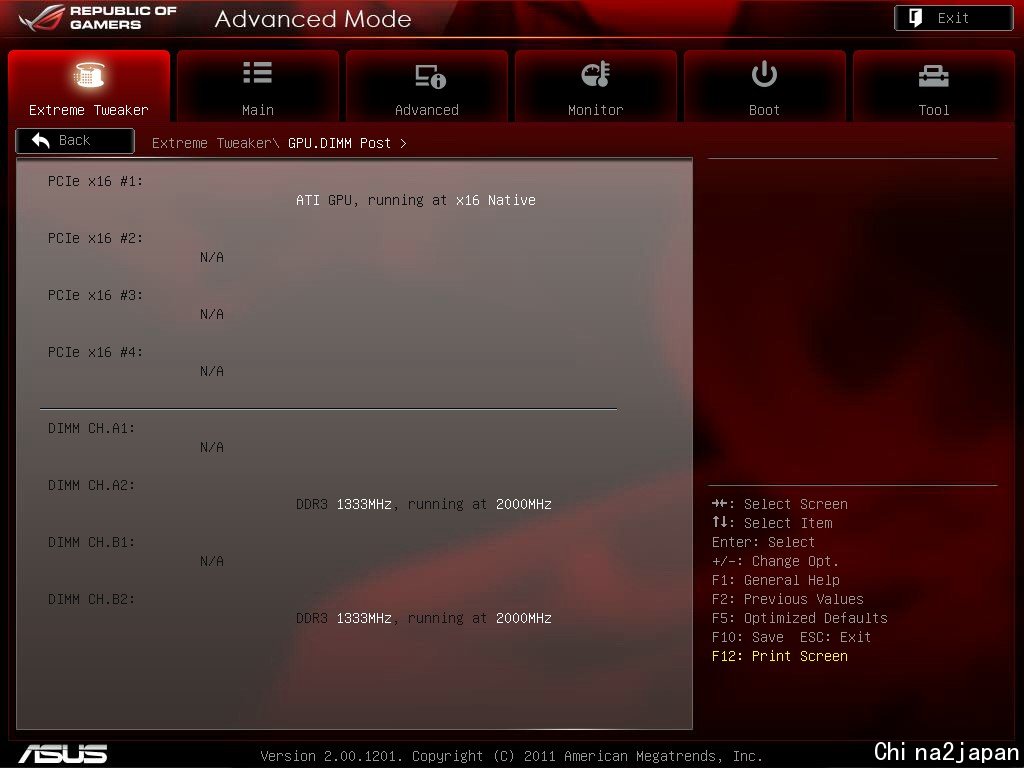
Task: Open the Tool tab
Action: [x=934, y=86]
